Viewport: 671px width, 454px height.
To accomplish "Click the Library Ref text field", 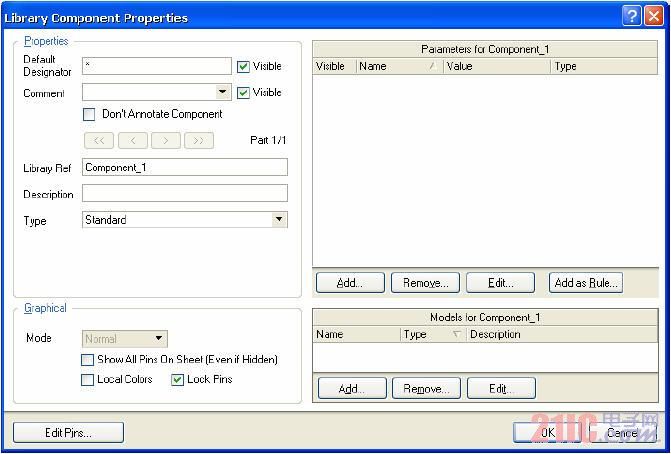I will point(185,168).
